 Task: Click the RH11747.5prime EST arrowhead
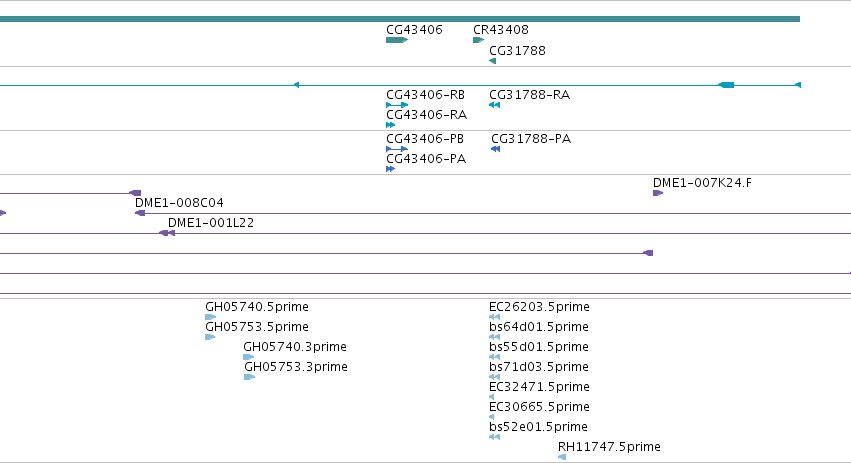click(562, 457)
